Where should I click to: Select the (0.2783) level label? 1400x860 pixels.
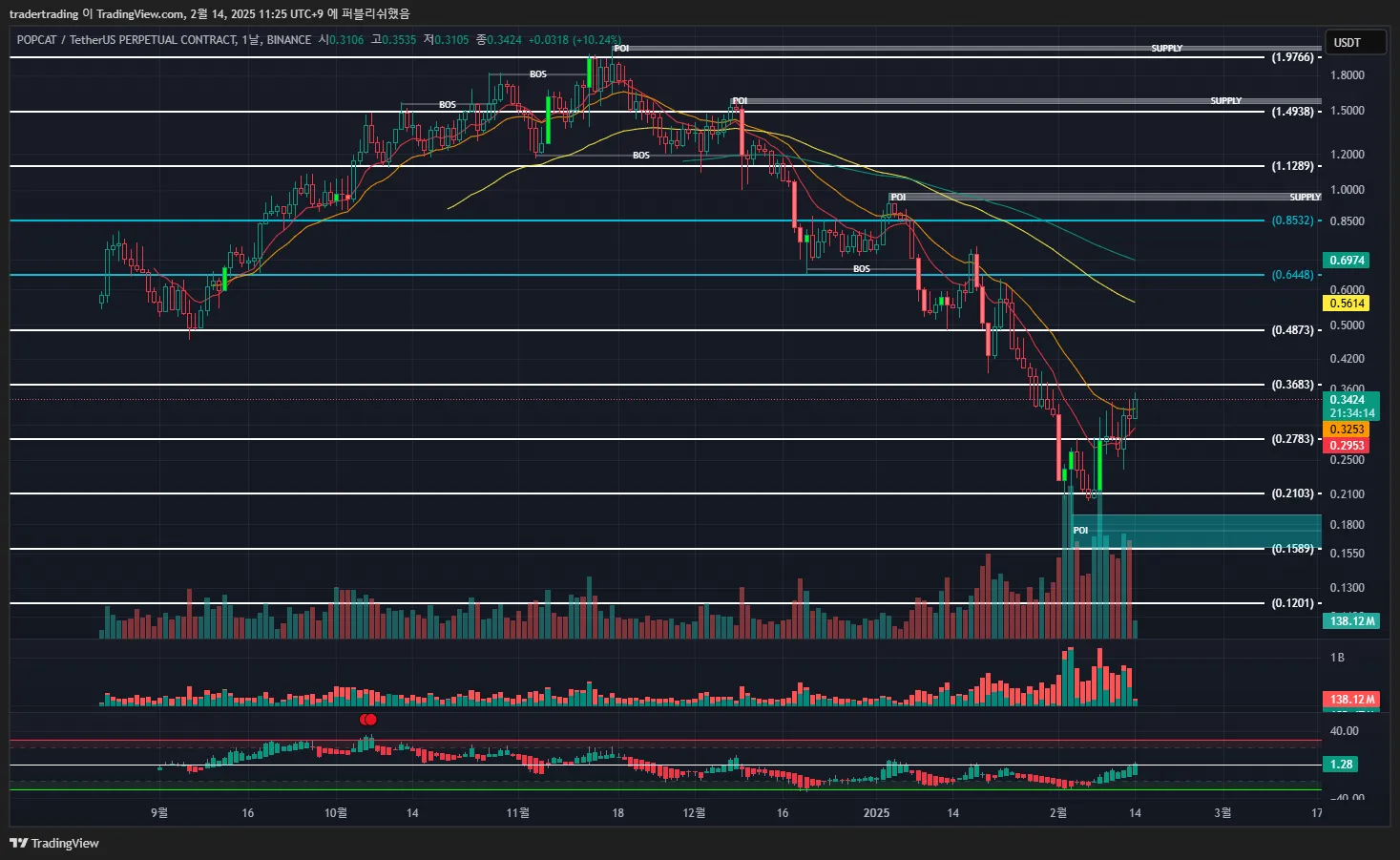1292,439
